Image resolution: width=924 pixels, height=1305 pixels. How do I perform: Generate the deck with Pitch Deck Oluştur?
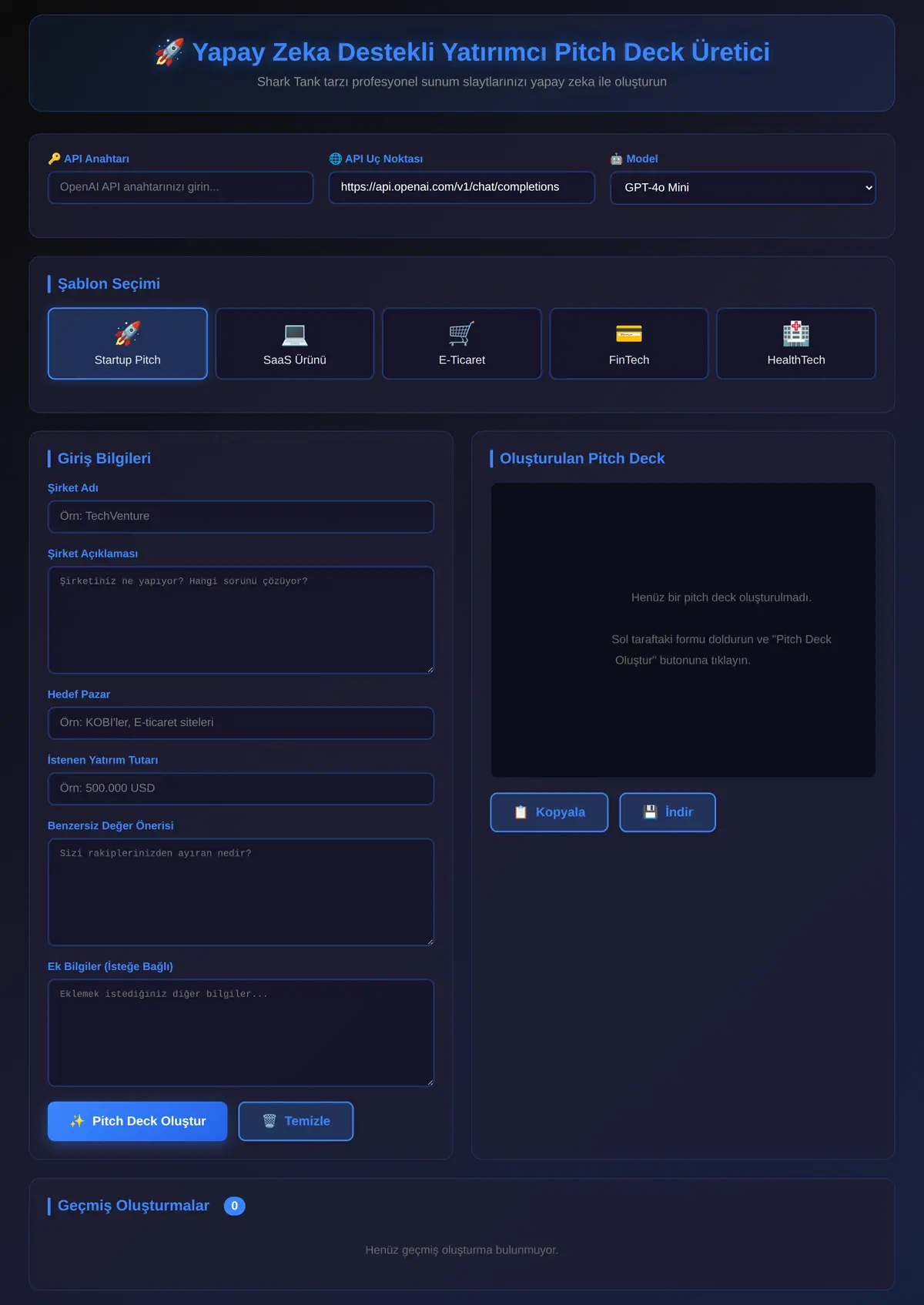coord(138,1121)
